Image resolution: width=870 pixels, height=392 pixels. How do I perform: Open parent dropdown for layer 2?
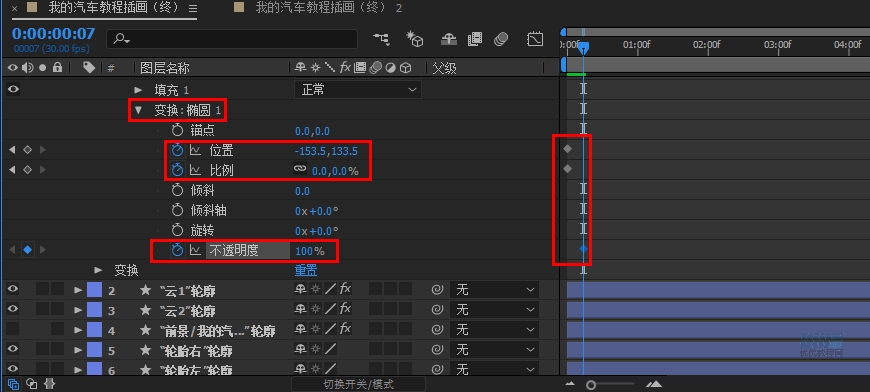click(x=494, y=289)
